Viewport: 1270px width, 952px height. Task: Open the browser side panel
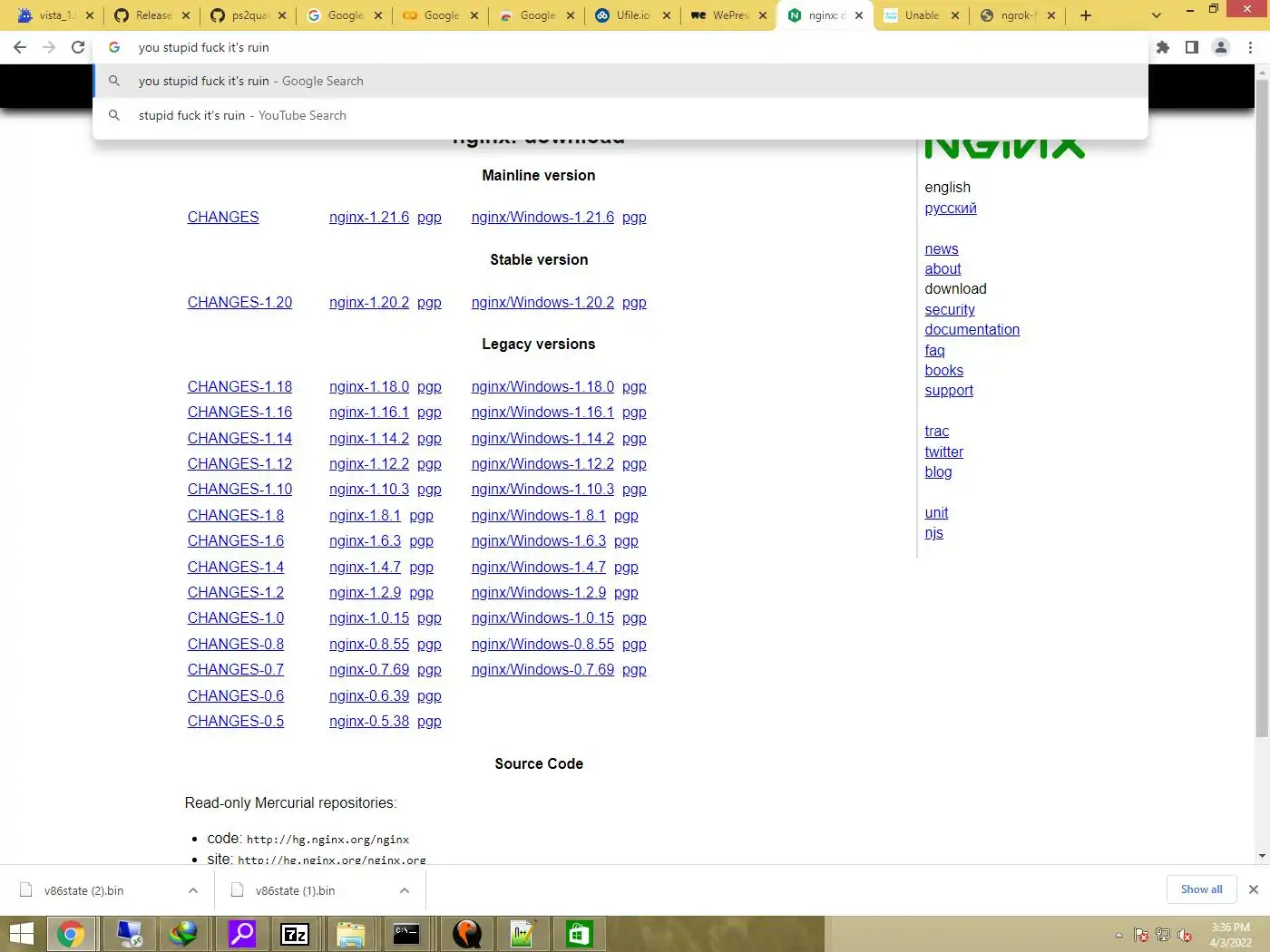[x=1192, y=47]
